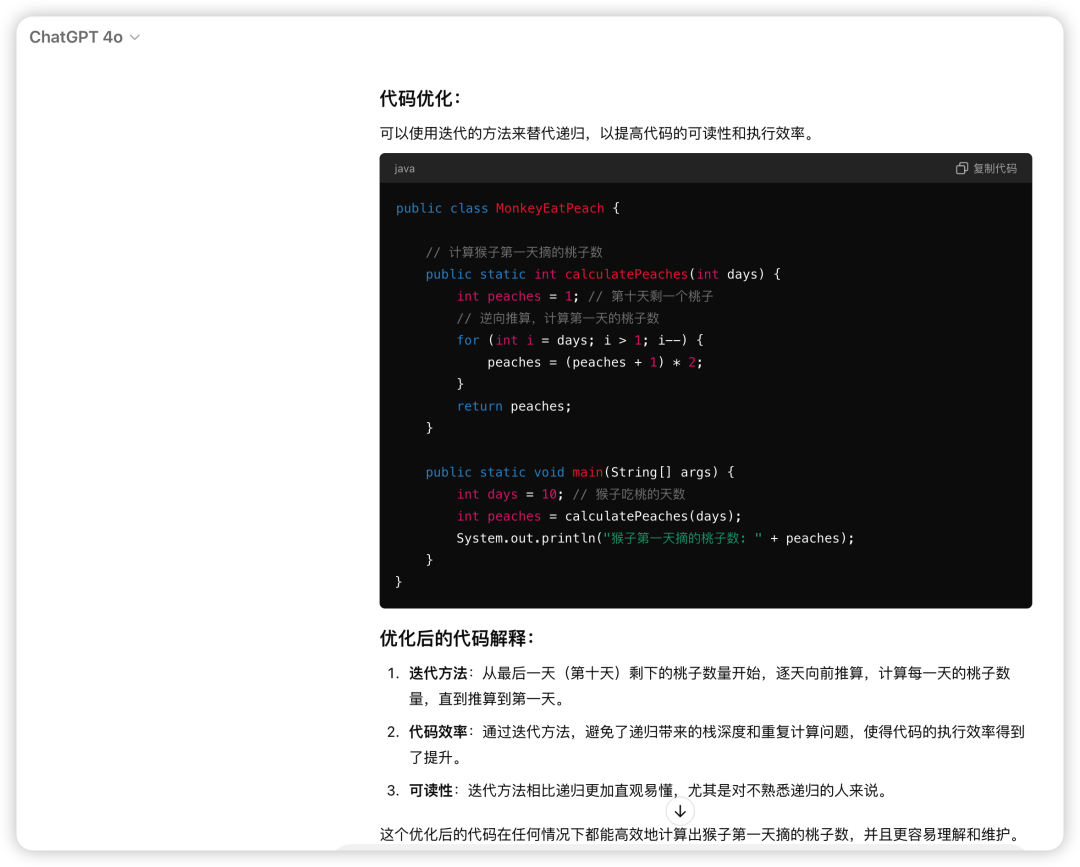The image size is (1080, 867).
Task: Open the ChatGPT 4o model selector
Action: (x=77, y=37)
